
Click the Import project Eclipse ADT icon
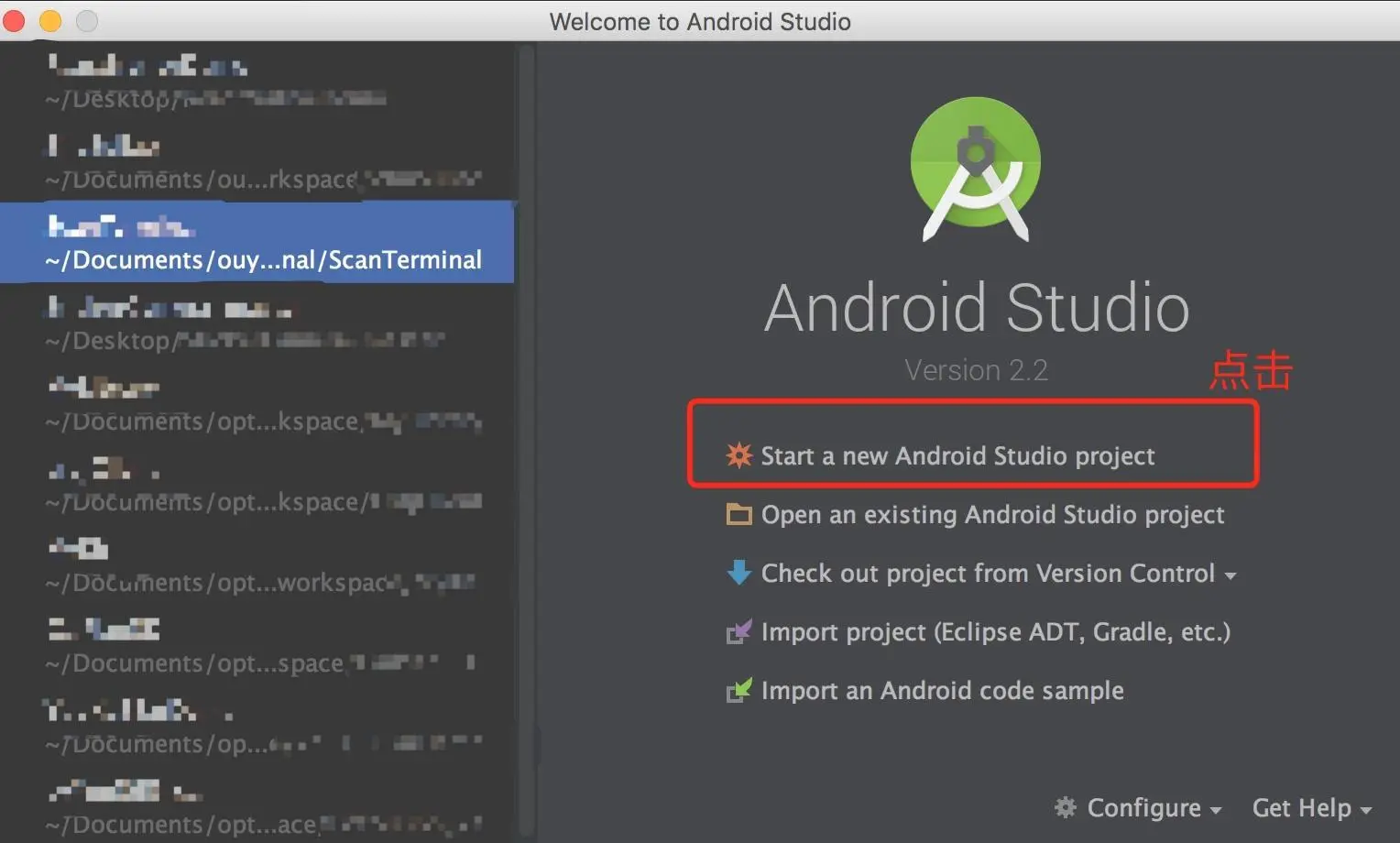738,631
